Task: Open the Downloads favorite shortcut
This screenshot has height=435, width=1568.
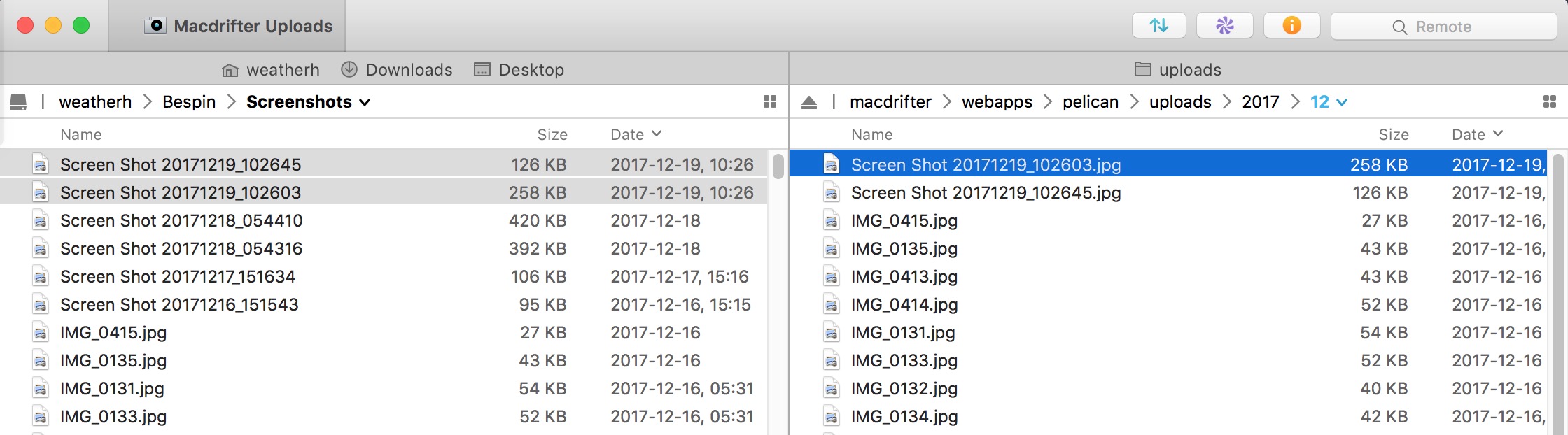Action: (x=397, y=70)
